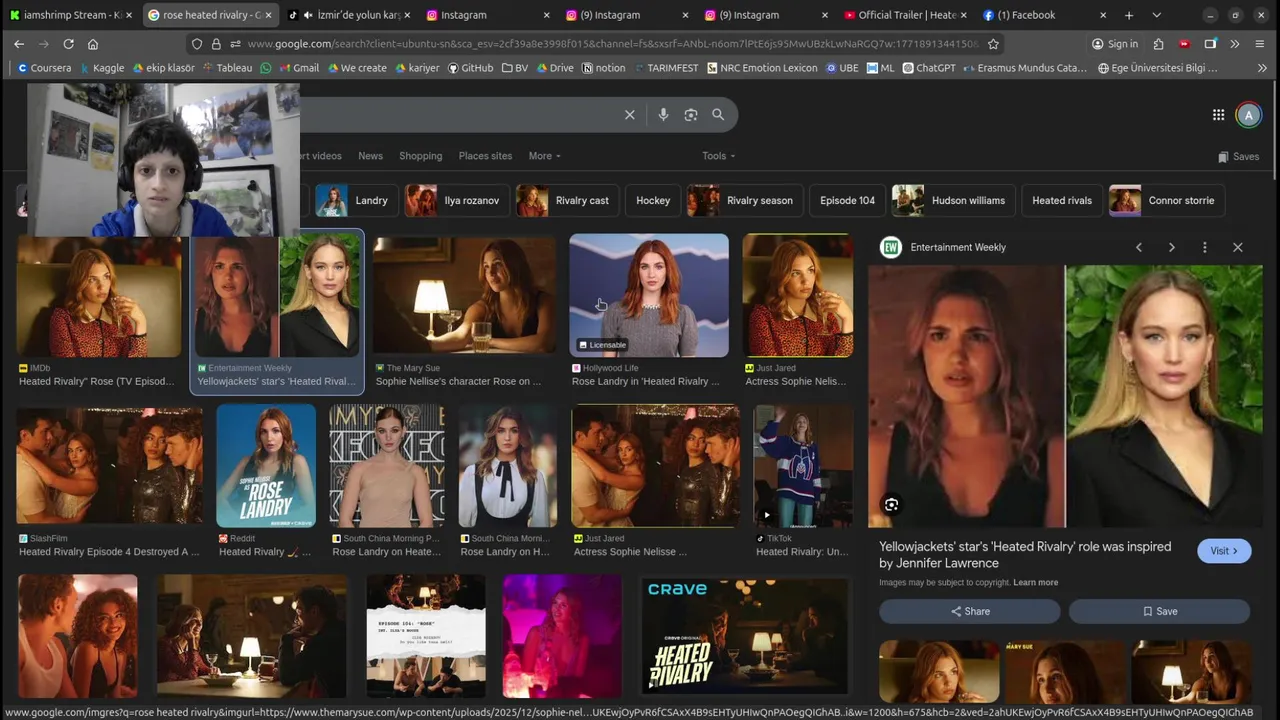Open Saves collection link

point(1238,156)
